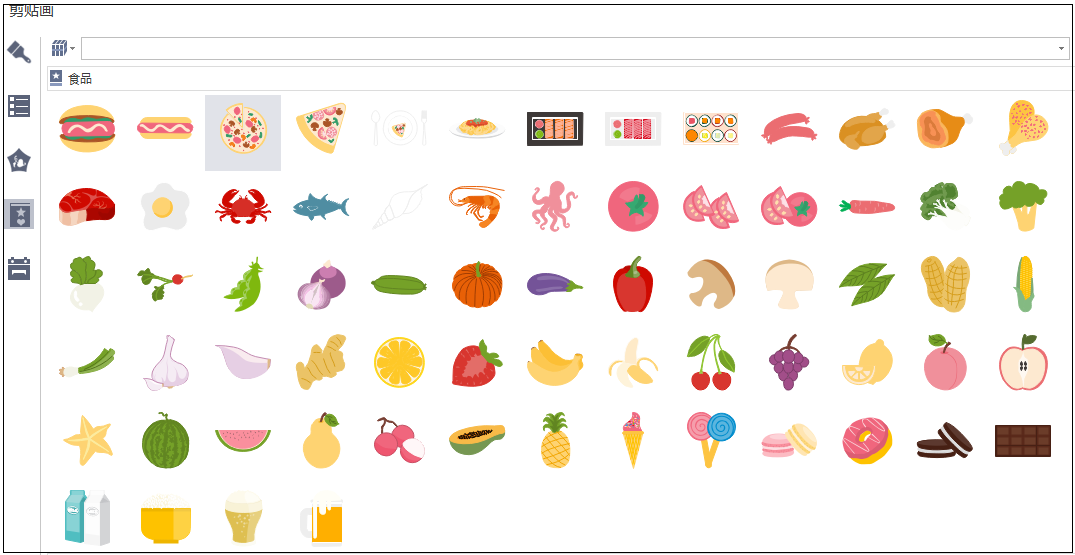The image size is (1075, 555).
Task: Choose the purple grapes clipart
Action: 788,362
